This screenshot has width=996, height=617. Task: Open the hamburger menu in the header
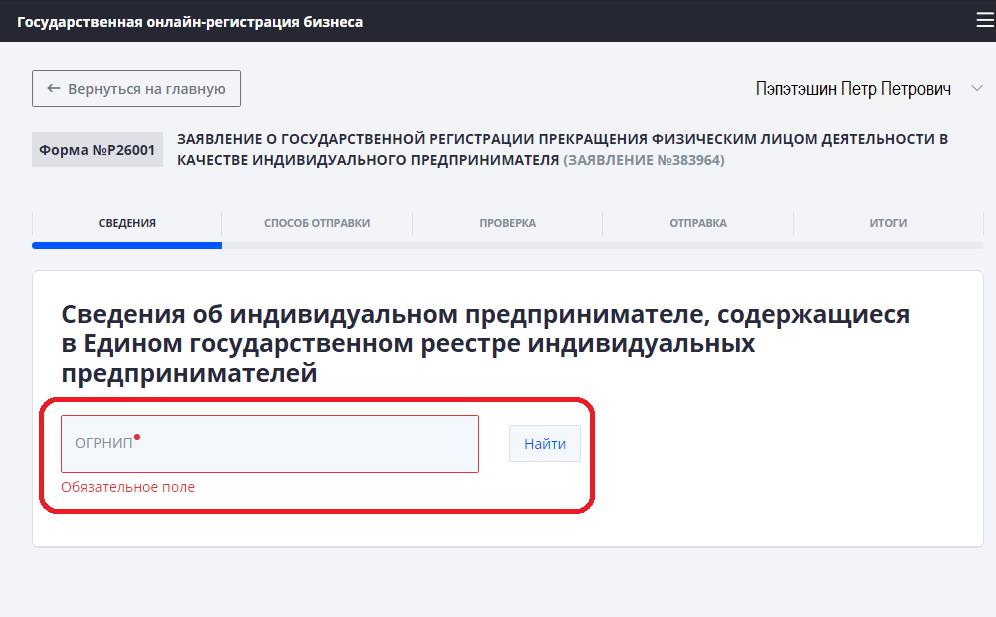coord(984,20)
